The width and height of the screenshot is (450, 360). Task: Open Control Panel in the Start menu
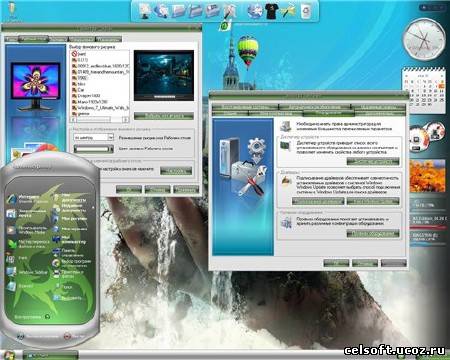click(68, 252)
